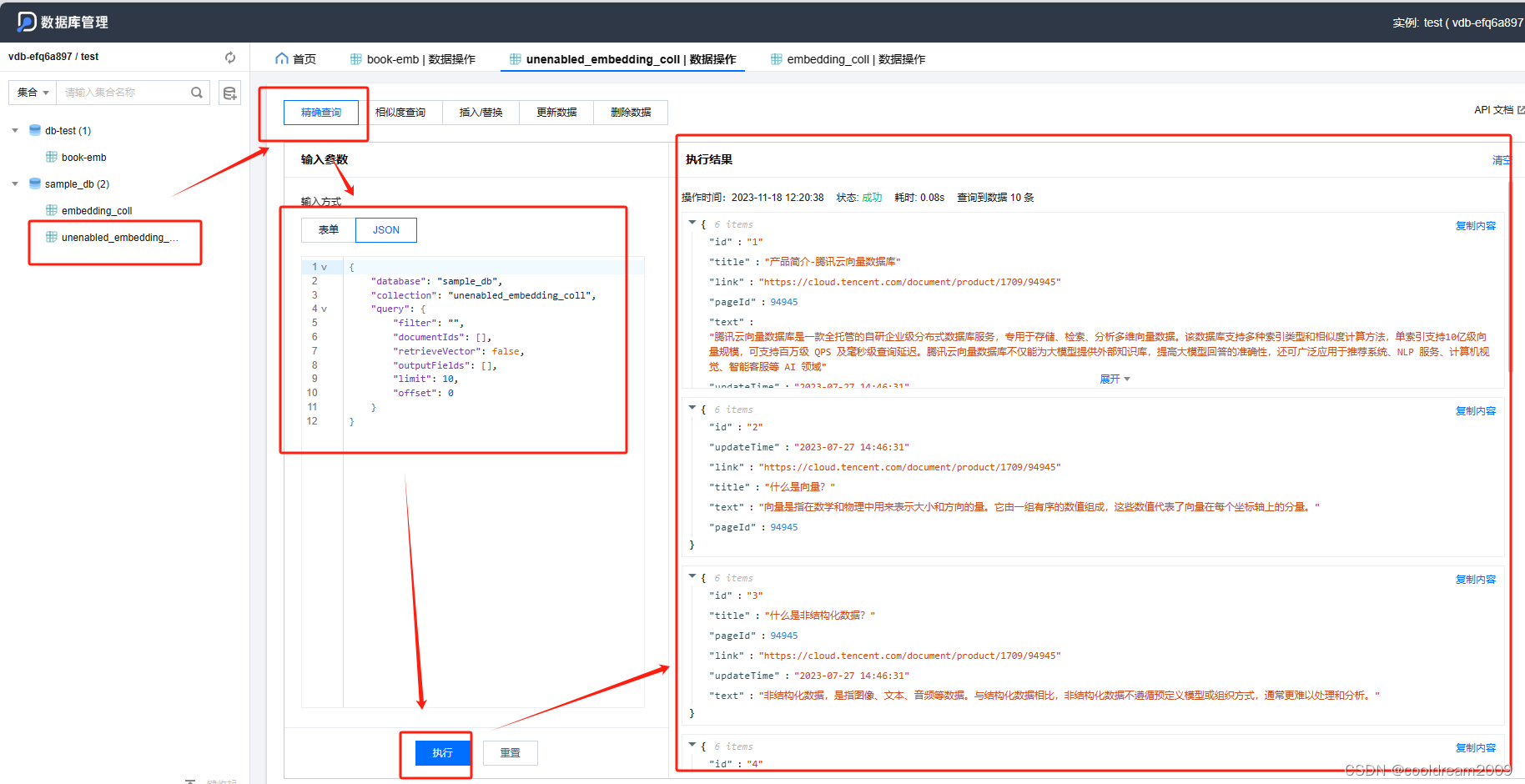Click the home icon in the tab bar
This screenshot has width=1525, height=784.
coord(282,58)
